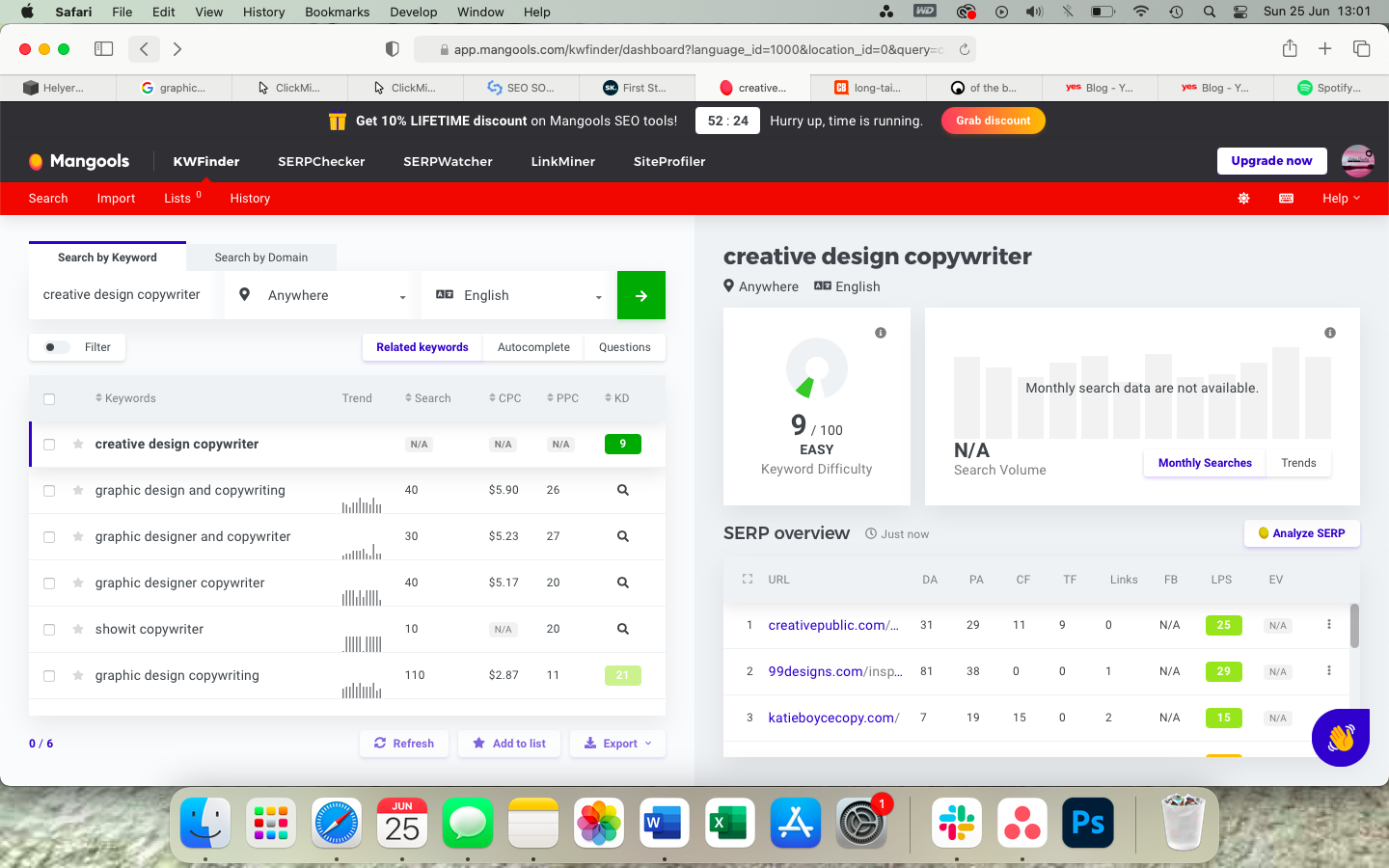Open the History page in red bar
The width and height of the screenshot is (1389, 868).
tap(250, 199)
